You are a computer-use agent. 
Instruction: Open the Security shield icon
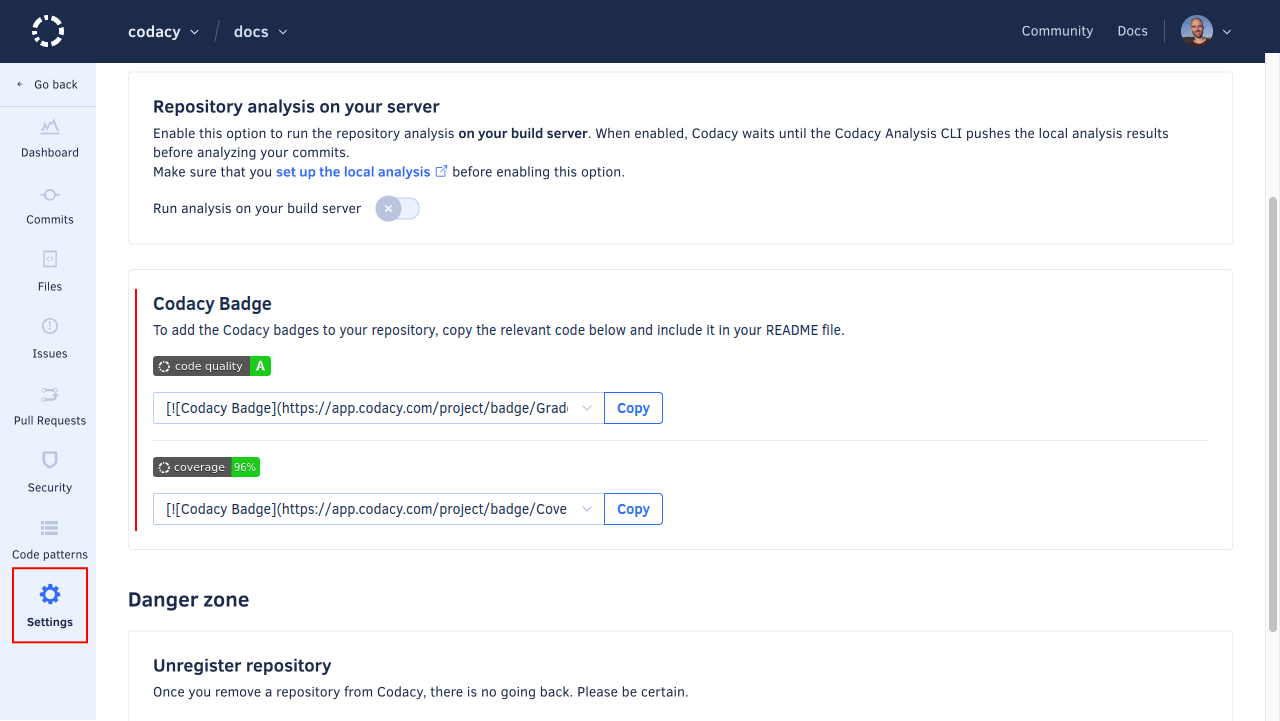(x=50, y=461)
